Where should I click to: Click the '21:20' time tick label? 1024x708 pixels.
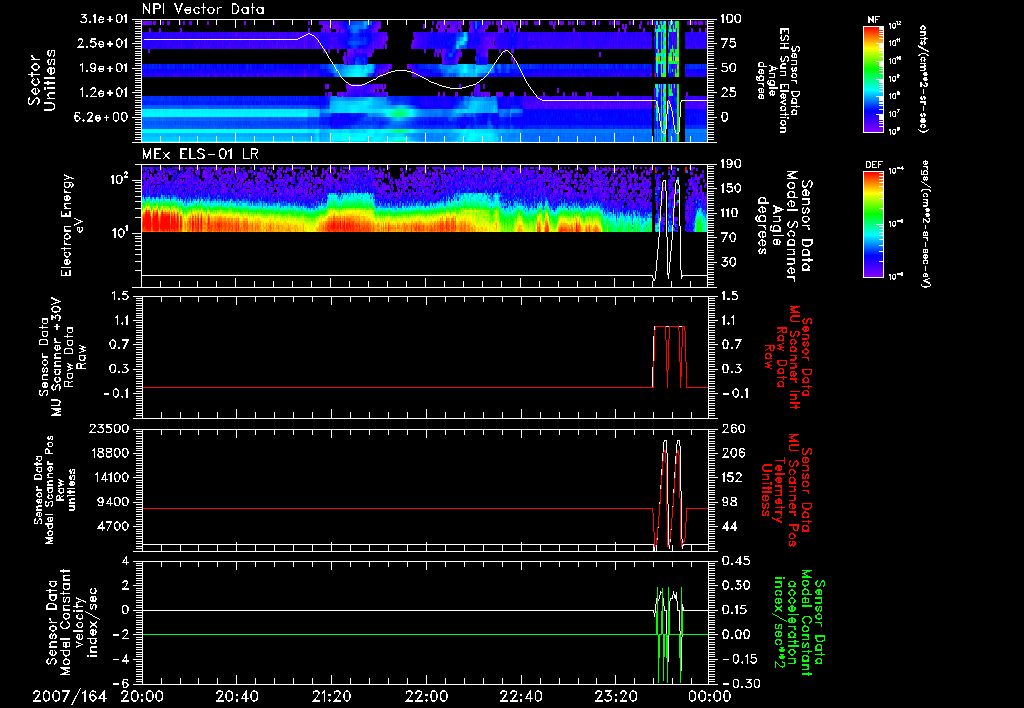pos(331,697)
